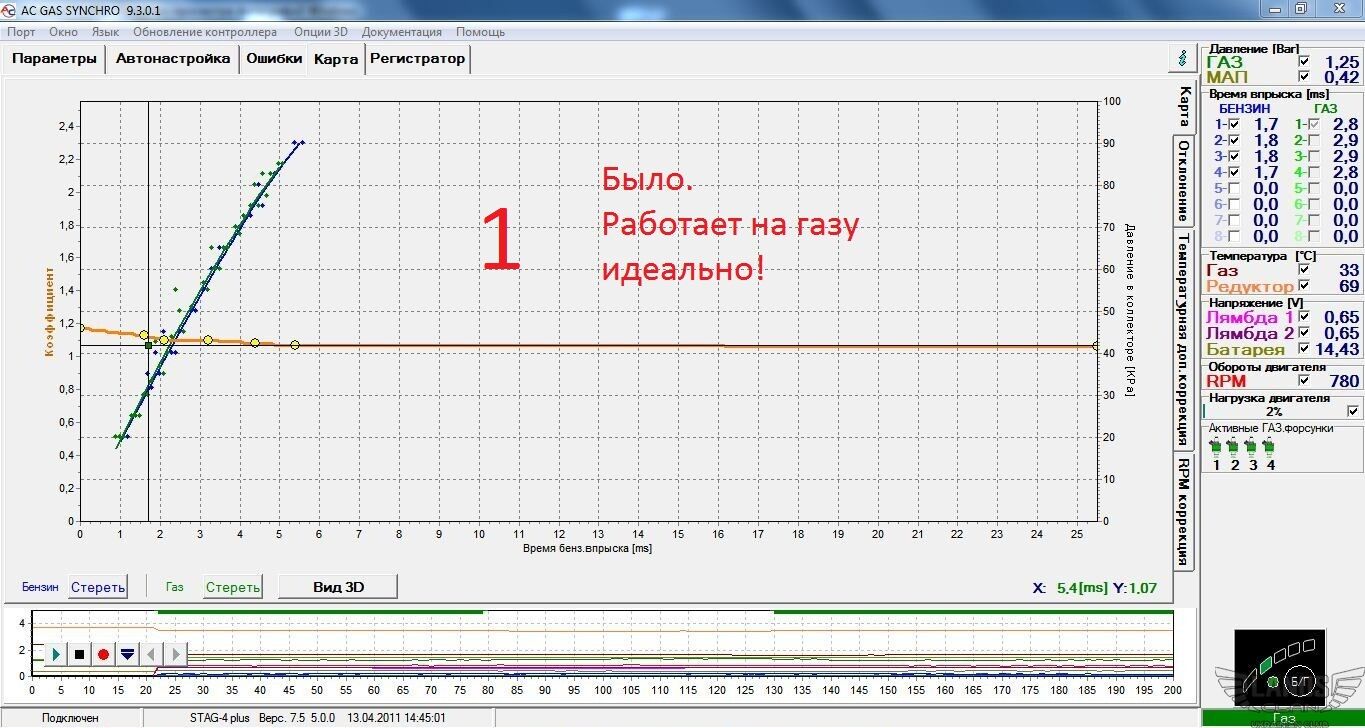Toggle the engine load checkbox
1365x728 pixels.
coord(1353,411)
